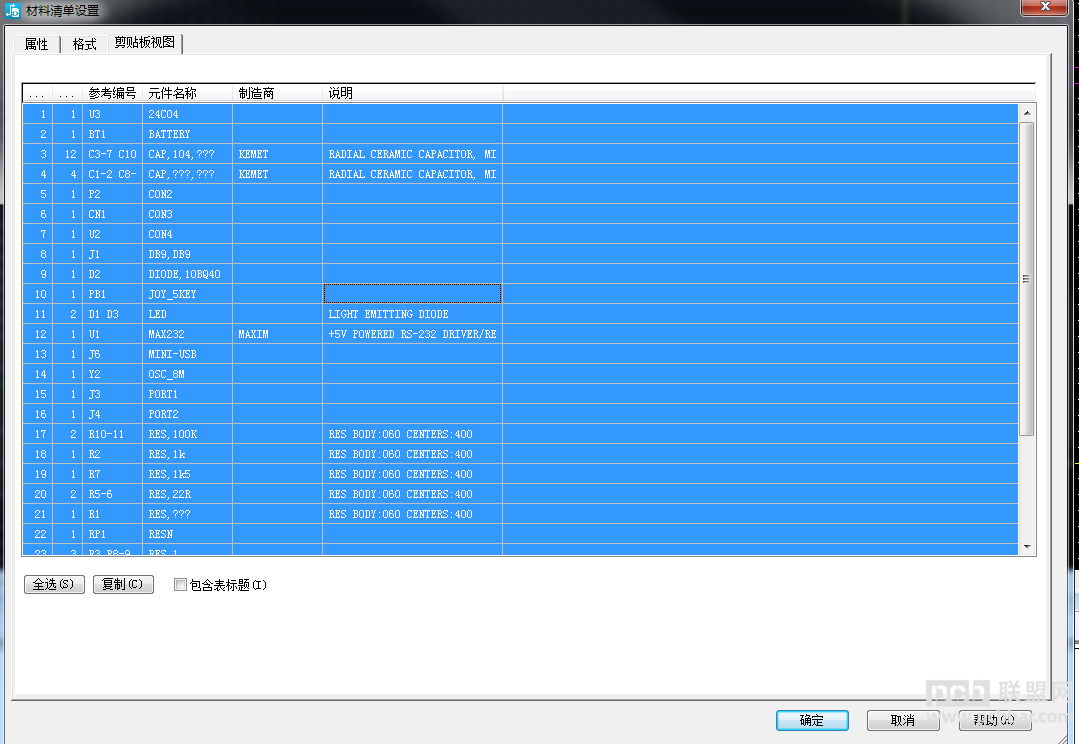
Task: Click the RP1 reference cell
Action: point(112,534)
